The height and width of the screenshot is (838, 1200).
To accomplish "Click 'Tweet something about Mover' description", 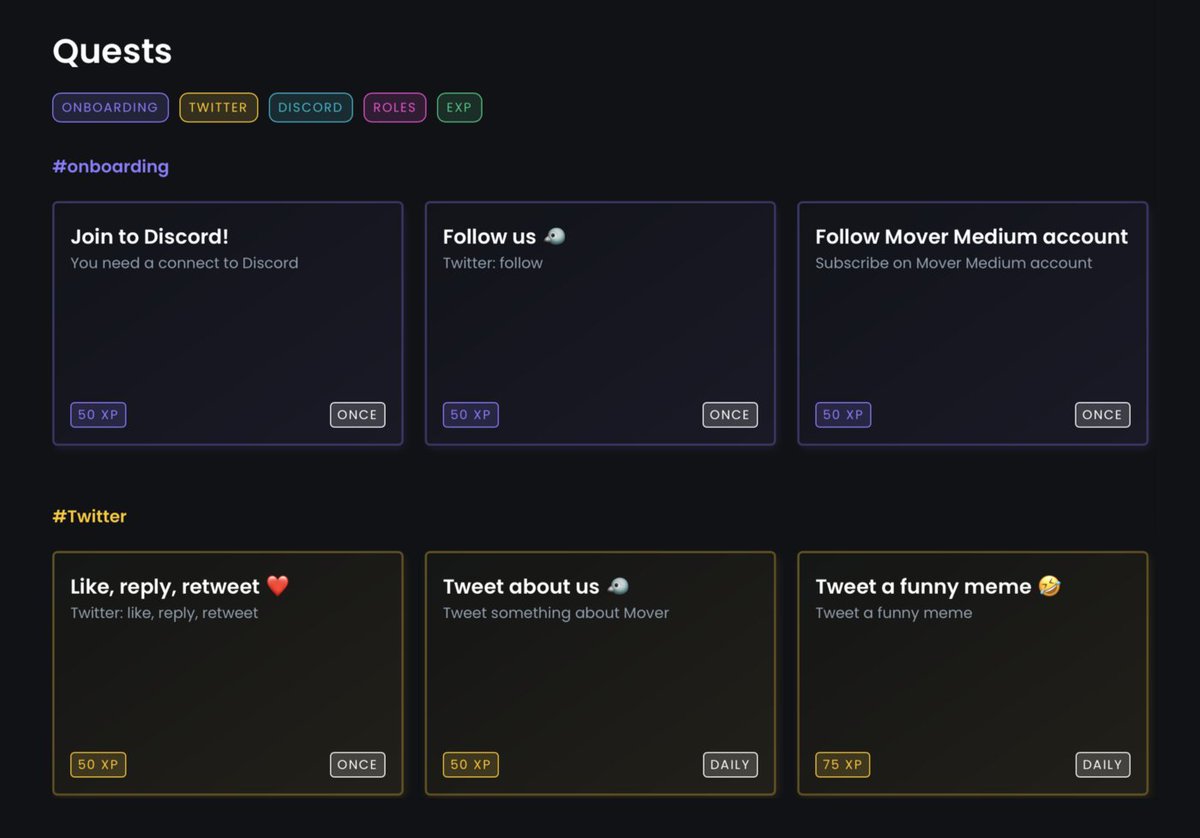I will coord(556,613).
